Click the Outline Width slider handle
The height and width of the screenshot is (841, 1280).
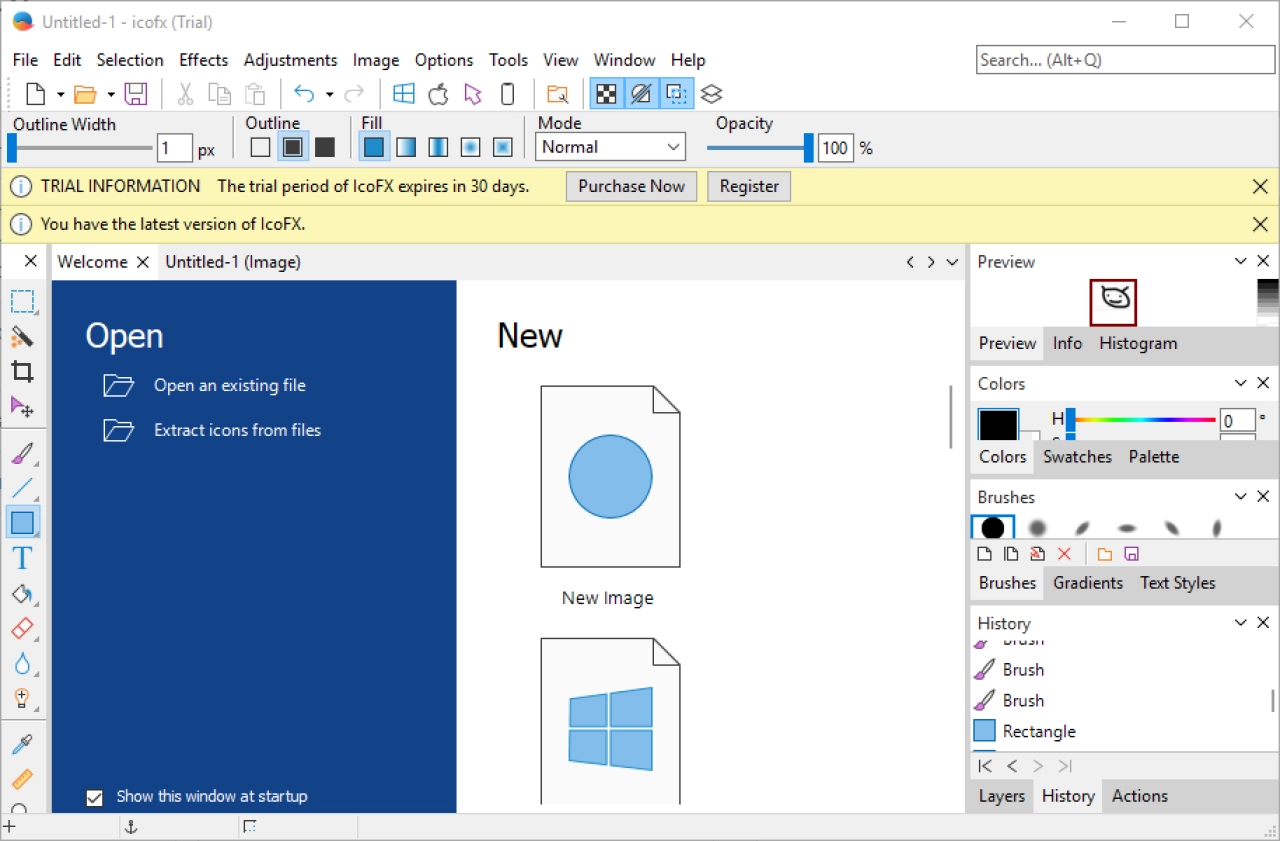[12, 149]
